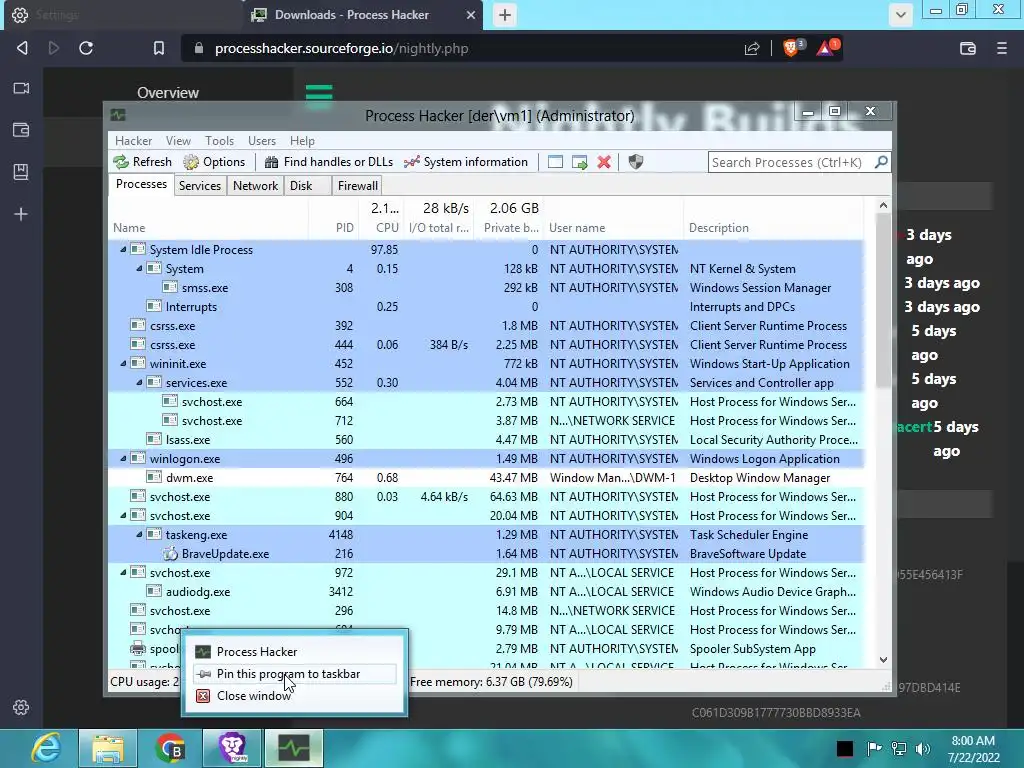Image resolution: width=1024 pixels, height=768 pixels.
Task: Open the View menu
Action: point(178,140)
